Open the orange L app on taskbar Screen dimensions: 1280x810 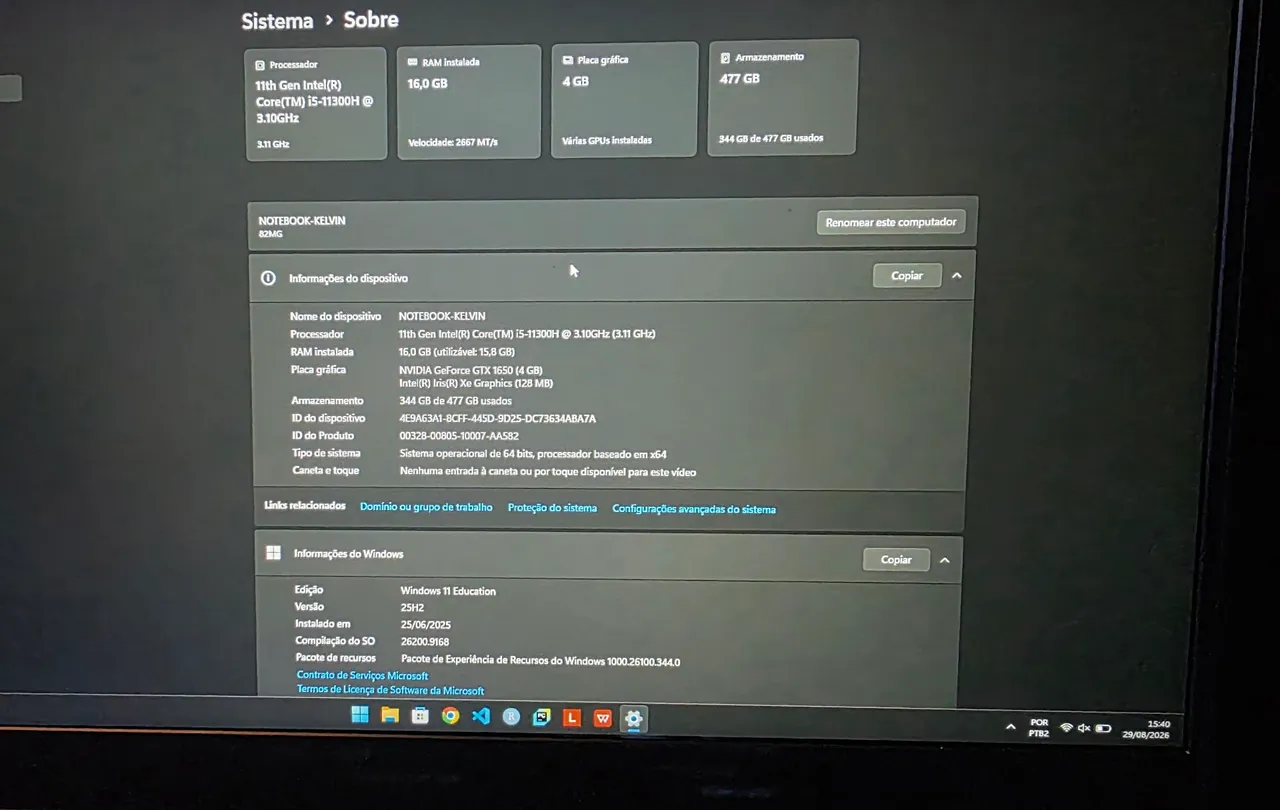click(572, 718)
